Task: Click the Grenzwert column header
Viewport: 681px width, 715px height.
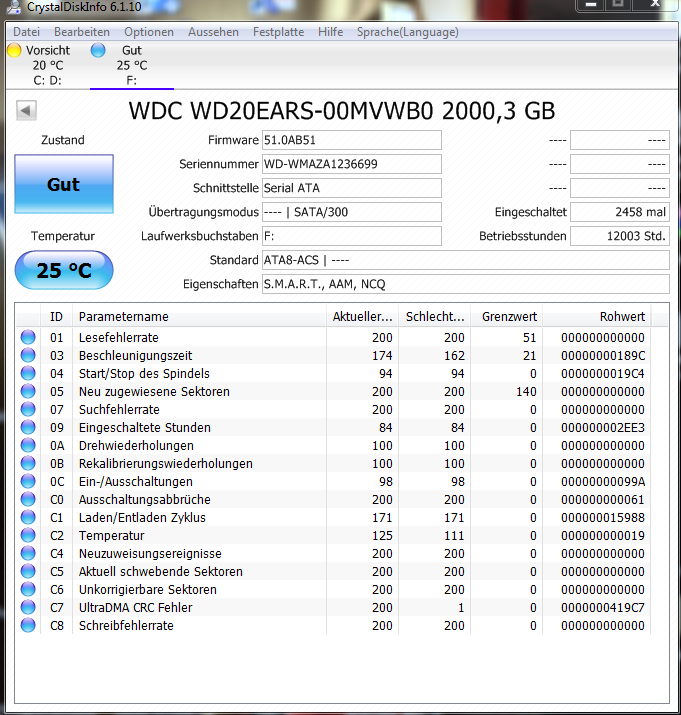Action: 507,316
